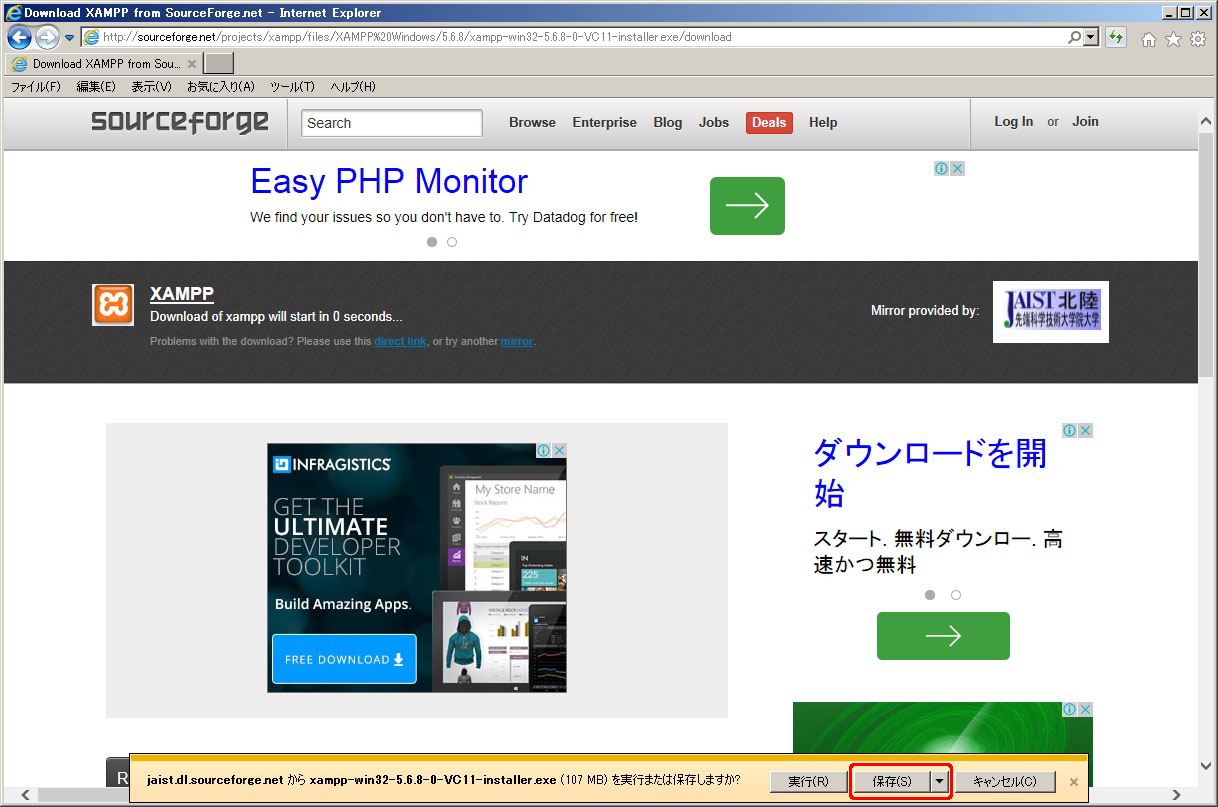Image resolution: width=1218 pixels, height=807 pixels.
Task: Select the second ad carousel dot
Action: point(452,242)
